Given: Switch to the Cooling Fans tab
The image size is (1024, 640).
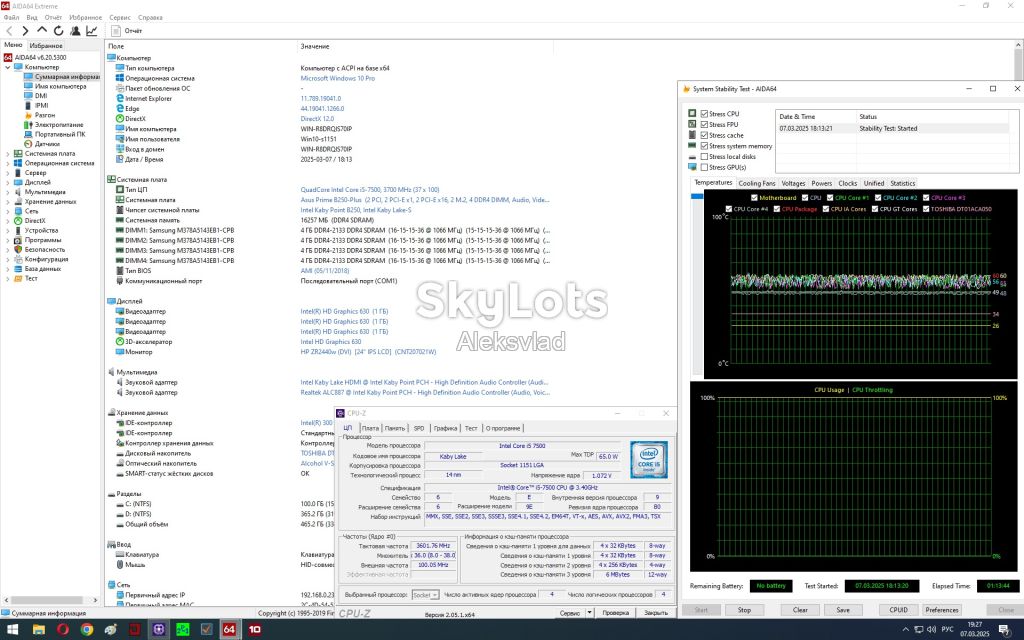Looking at the screenshot, I should [x=757, y=184].
